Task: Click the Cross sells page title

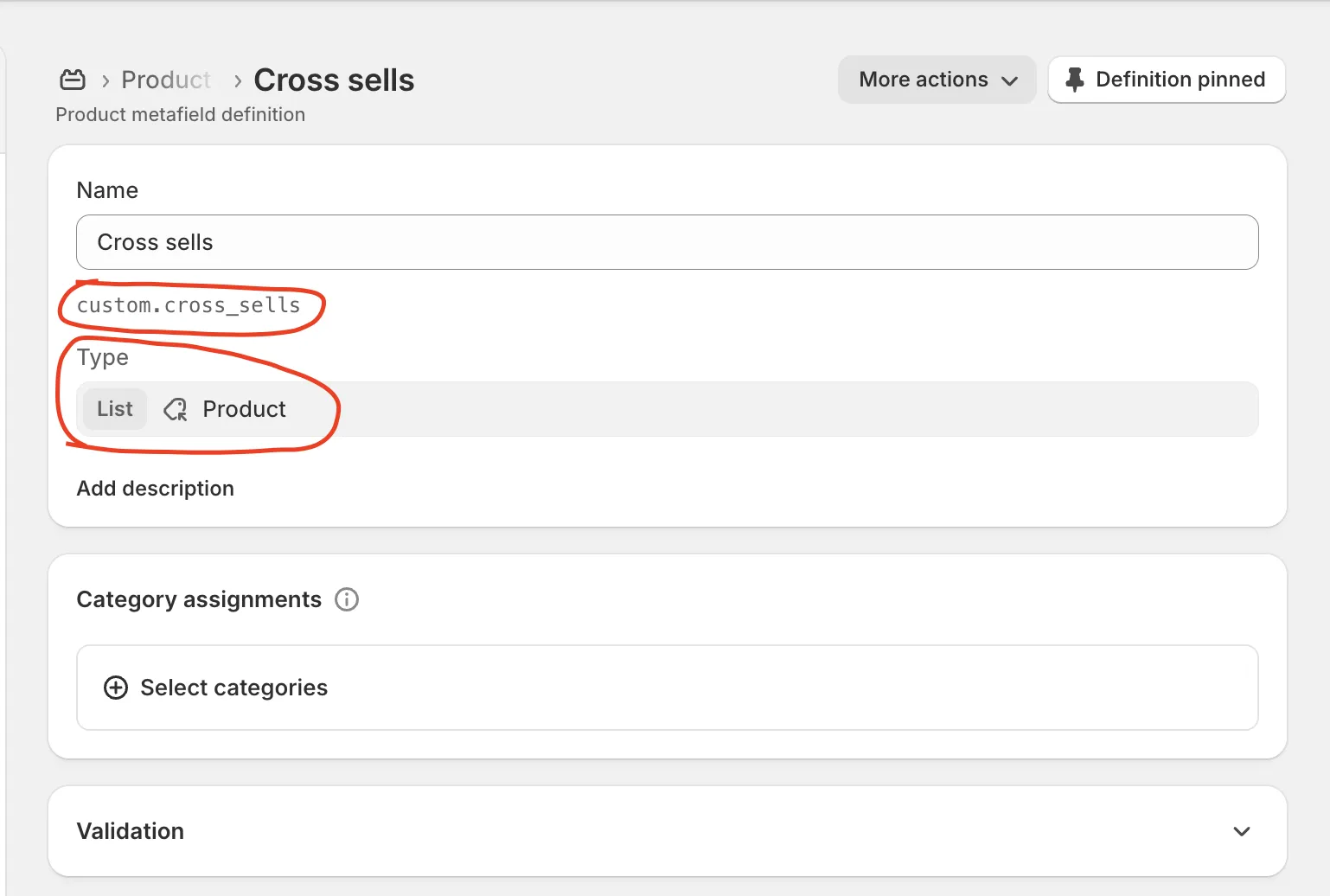Action: click(x=334, y=80)
